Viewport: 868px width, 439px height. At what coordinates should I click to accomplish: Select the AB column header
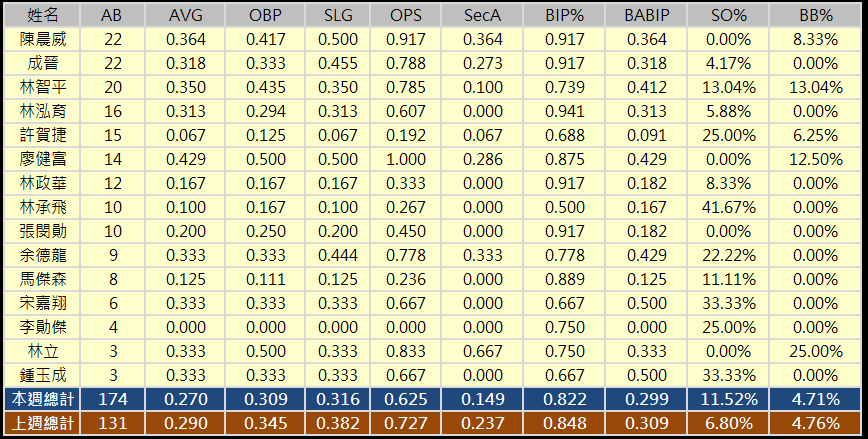coord(113,16)
